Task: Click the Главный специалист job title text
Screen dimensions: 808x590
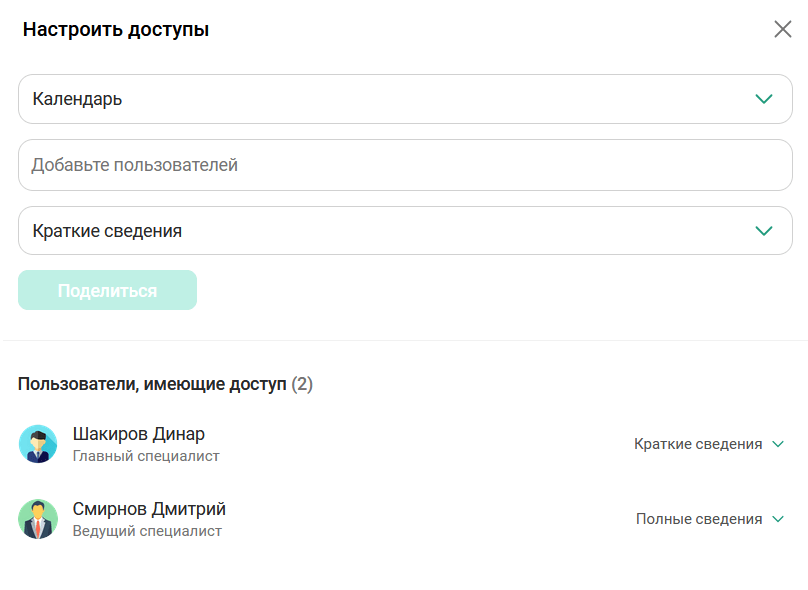Action: [x=145, y=455]
